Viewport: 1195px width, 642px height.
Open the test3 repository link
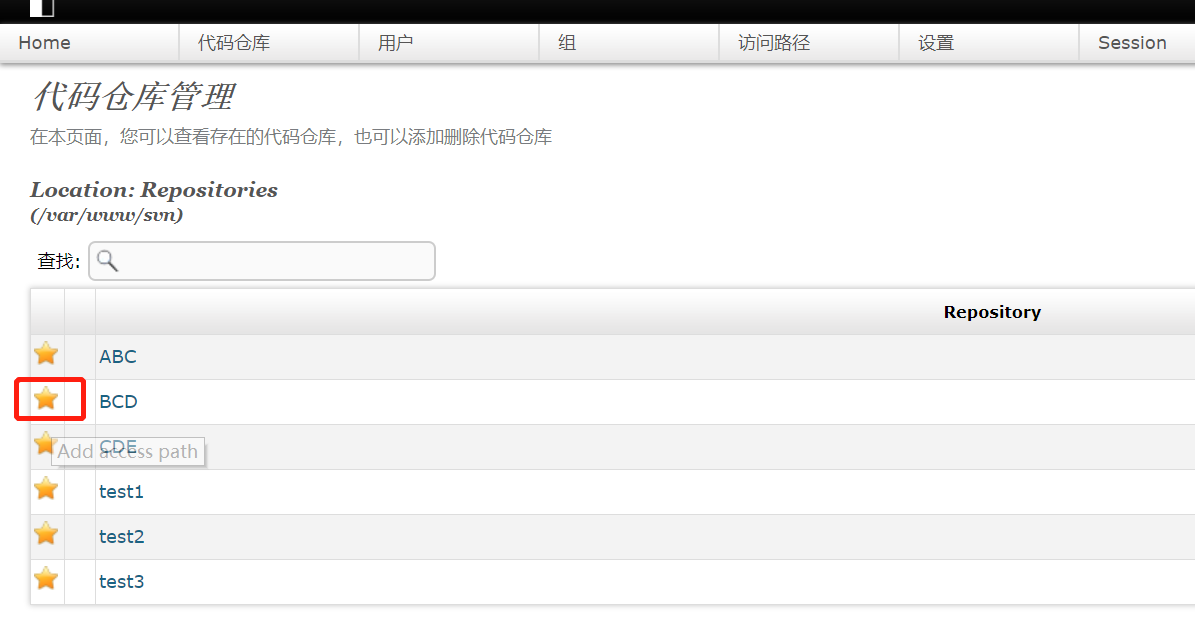pyautogui.click(x=121, y=582)
